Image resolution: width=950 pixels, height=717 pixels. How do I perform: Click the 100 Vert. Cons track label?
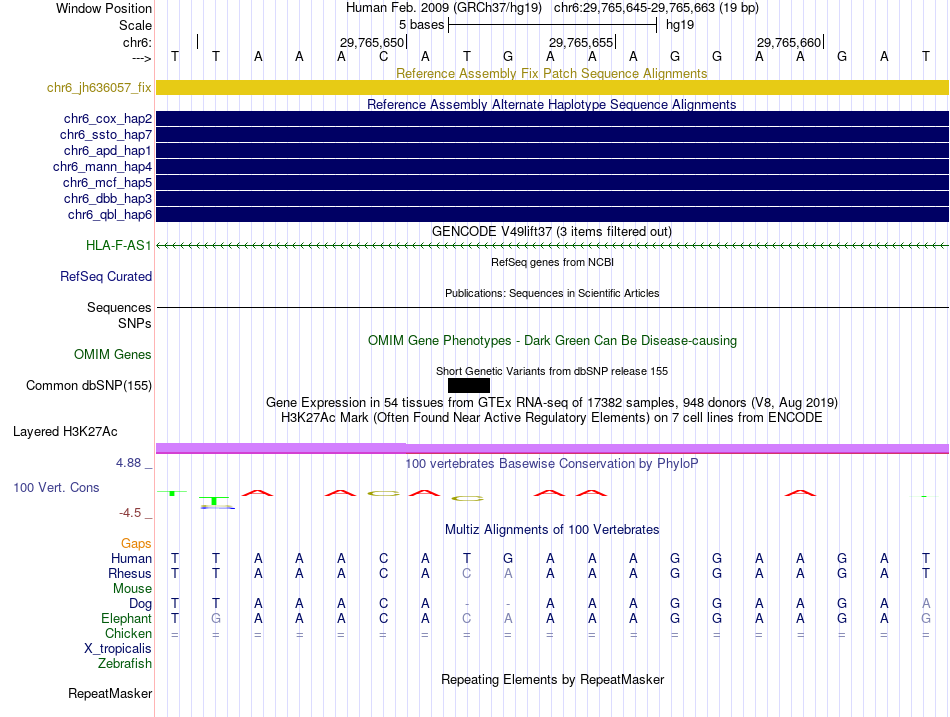click(56, 487)
